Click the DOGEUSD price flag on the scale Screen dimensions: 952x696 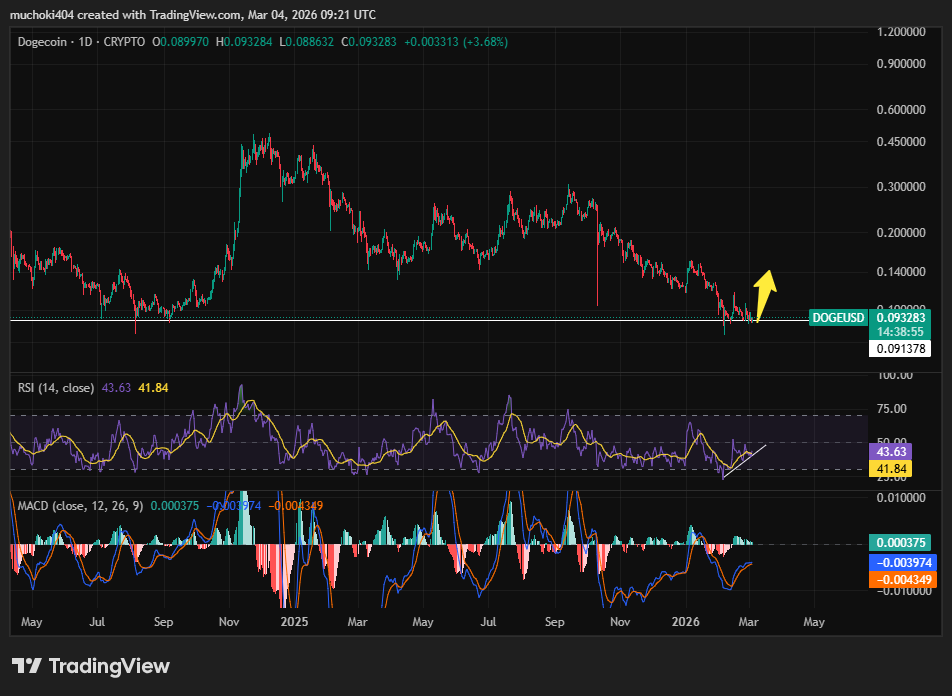pyautogui.click(x=837, y=317)
